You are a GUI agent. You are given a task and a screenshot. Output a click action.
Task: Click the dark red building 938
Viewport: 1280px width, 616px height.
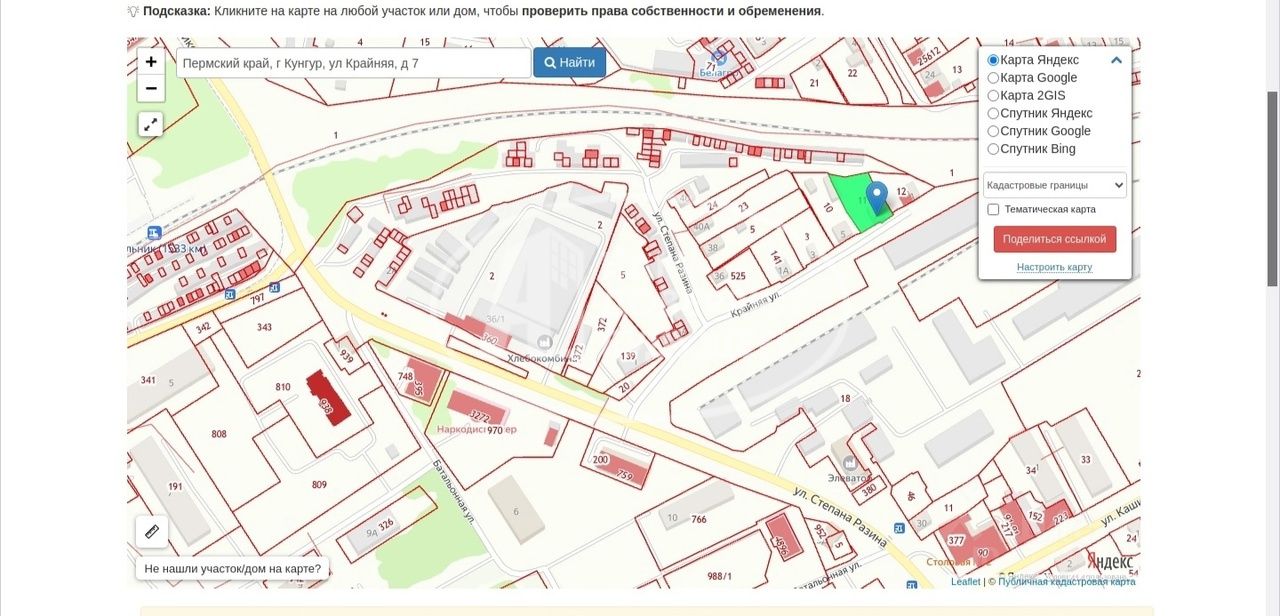tap(328, 397)
